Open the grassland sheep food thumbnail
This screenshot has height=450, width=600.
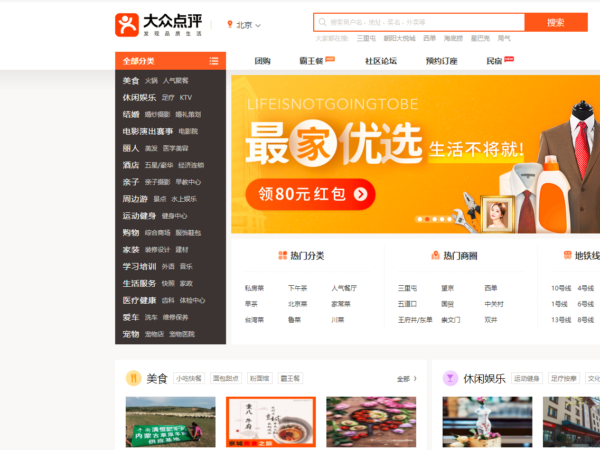point(171,422)
